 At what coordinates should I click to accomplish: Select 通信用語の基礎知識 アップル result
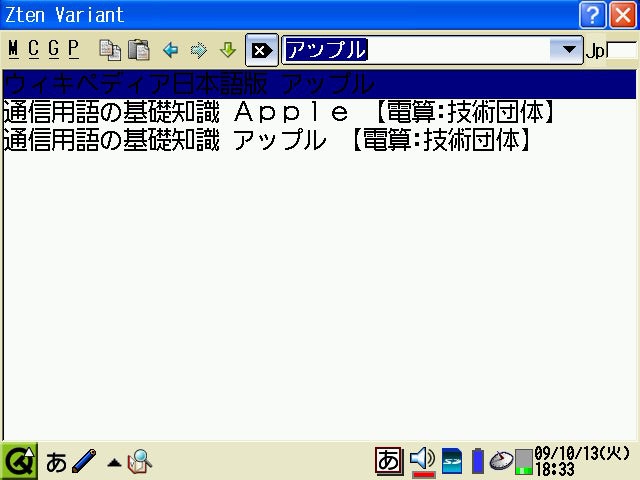[x=320, y=140]
